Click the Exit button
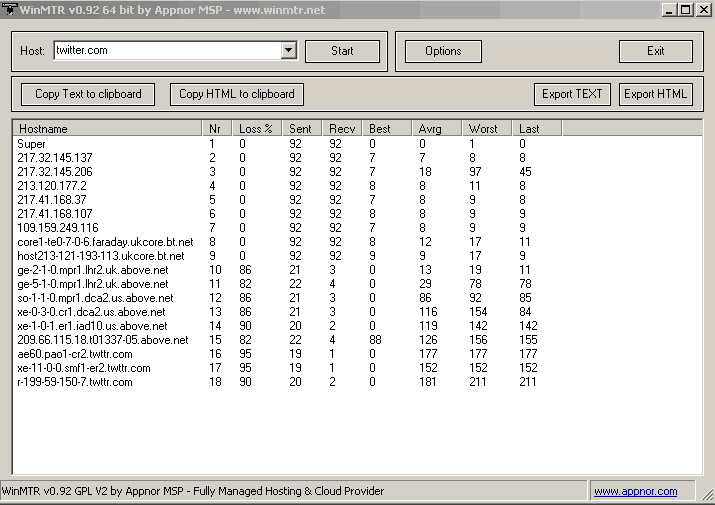 coord(655,51)
